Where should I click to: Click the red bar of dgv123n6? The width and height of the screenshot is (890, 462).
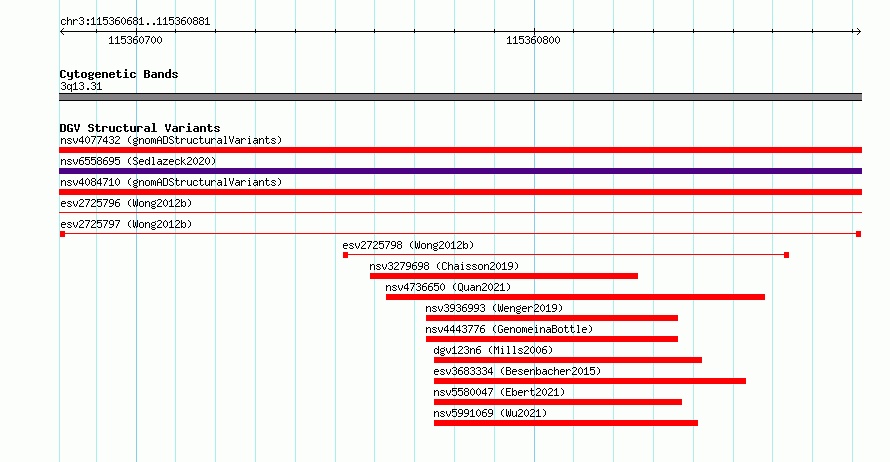coord(568,360)
